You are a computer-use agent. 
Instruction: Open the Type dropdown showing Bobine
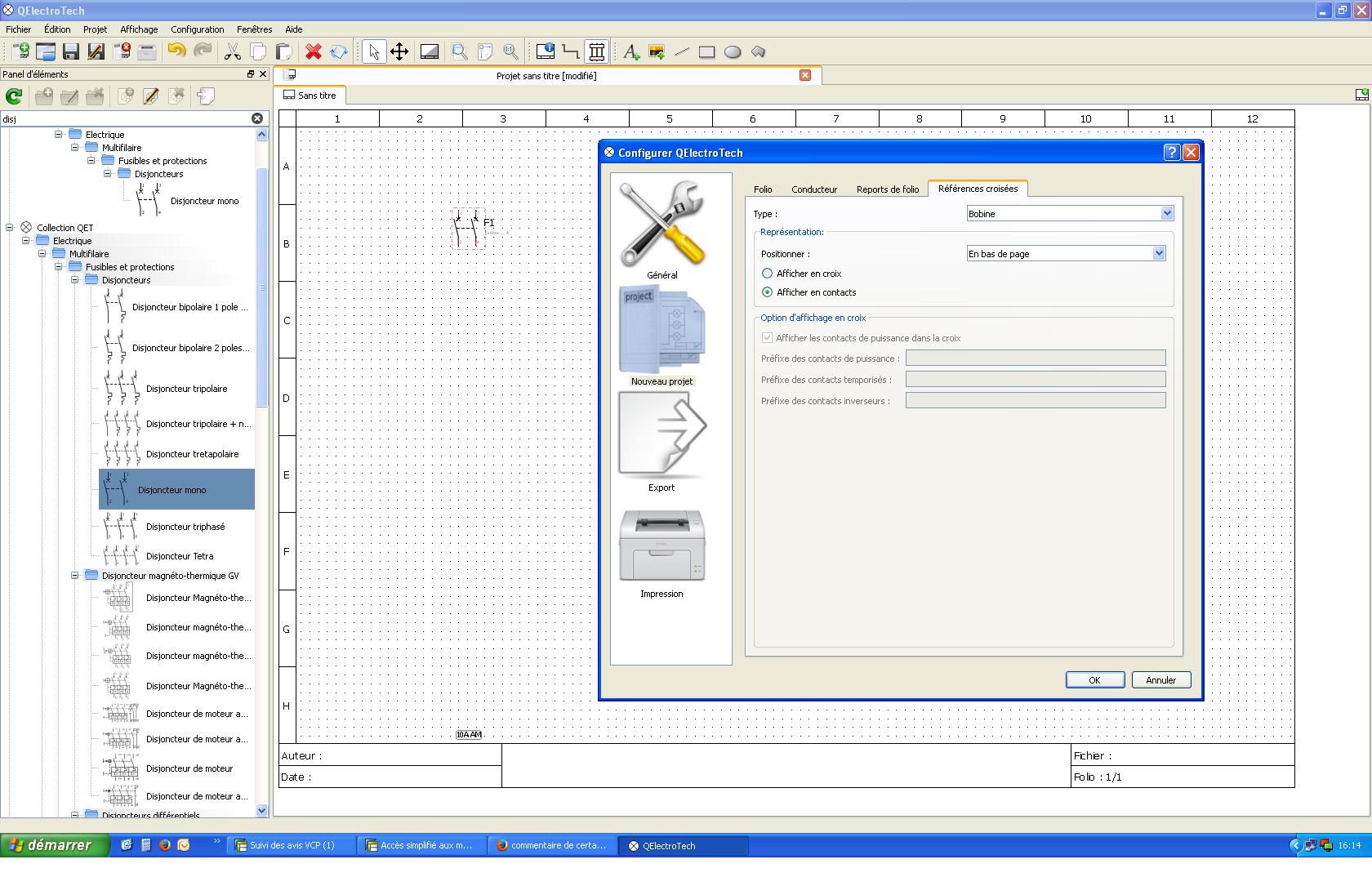[x=1070, y=214]
